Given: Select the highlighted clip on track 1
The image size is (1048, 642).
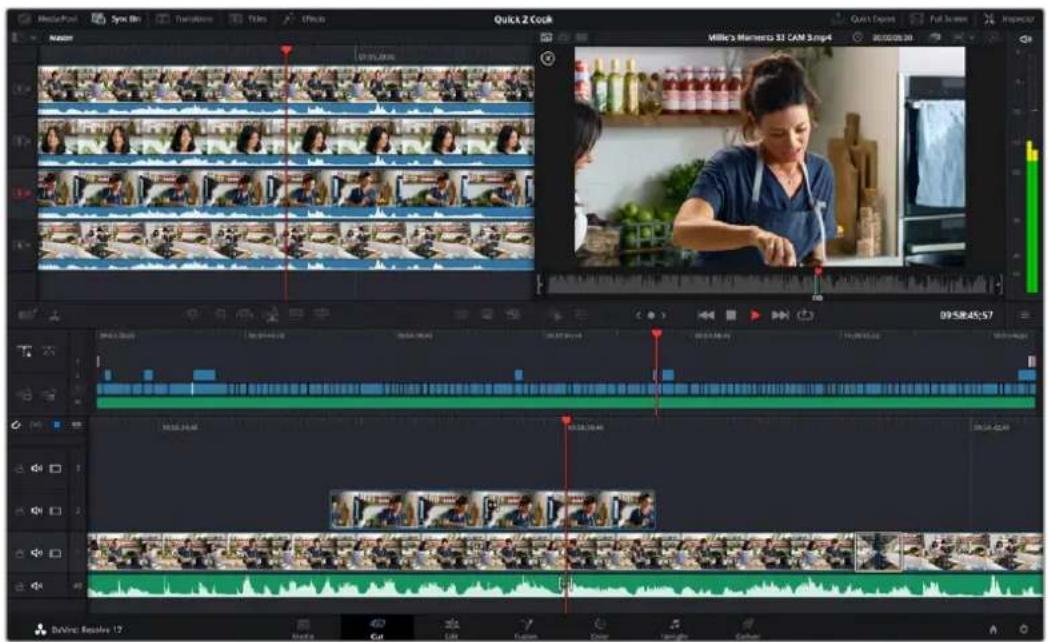Looking at the screenshot, I should click(x=878, y=552).
